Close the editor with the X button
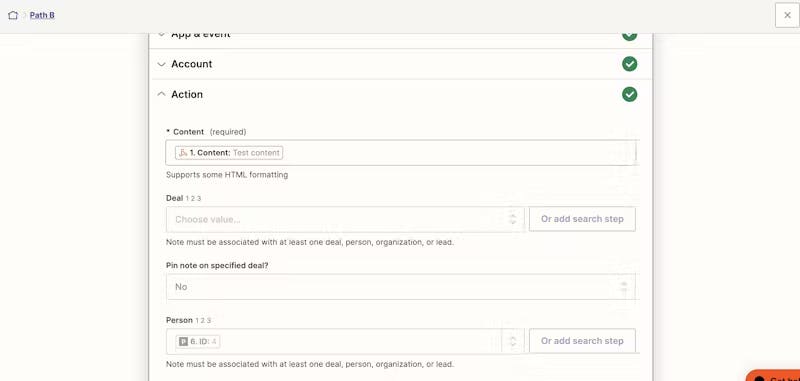The height and width of the screenshot is (381, 800). point(787,15)
